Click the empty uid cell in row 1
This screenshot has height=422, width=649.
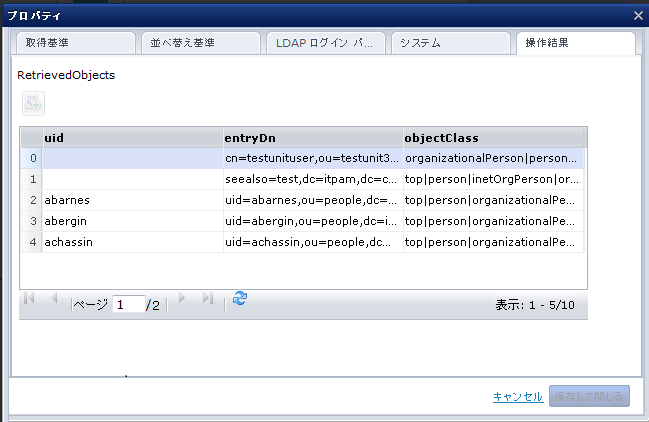coord(132,179)
